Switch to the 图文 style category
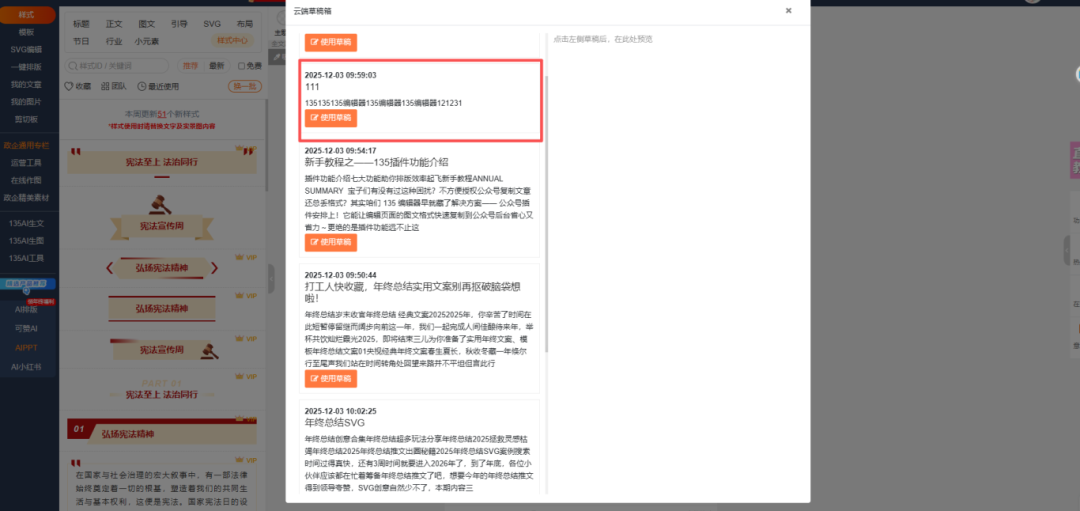 (147, 23)
